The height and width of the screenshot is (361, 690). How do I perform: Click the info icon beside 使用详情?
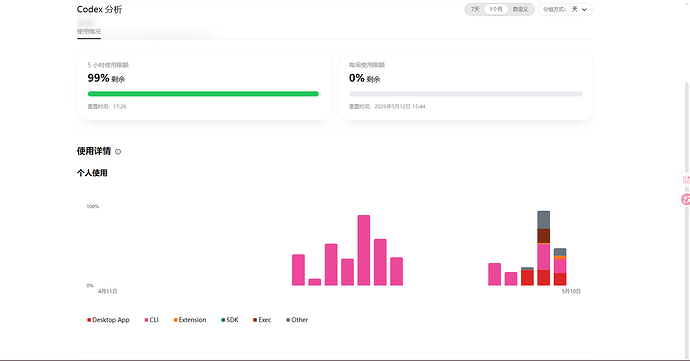click(x=118, y=152)
